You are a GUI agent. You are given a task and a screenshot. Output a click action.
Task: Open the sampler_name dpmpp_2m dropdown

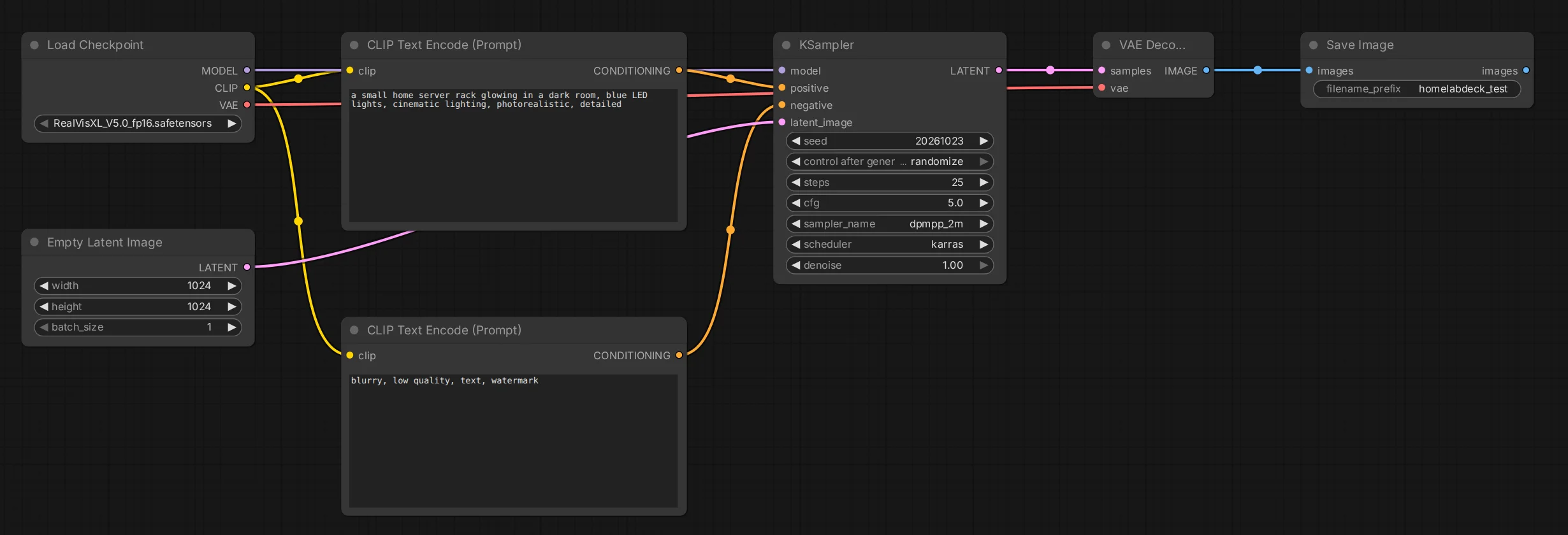890,224
